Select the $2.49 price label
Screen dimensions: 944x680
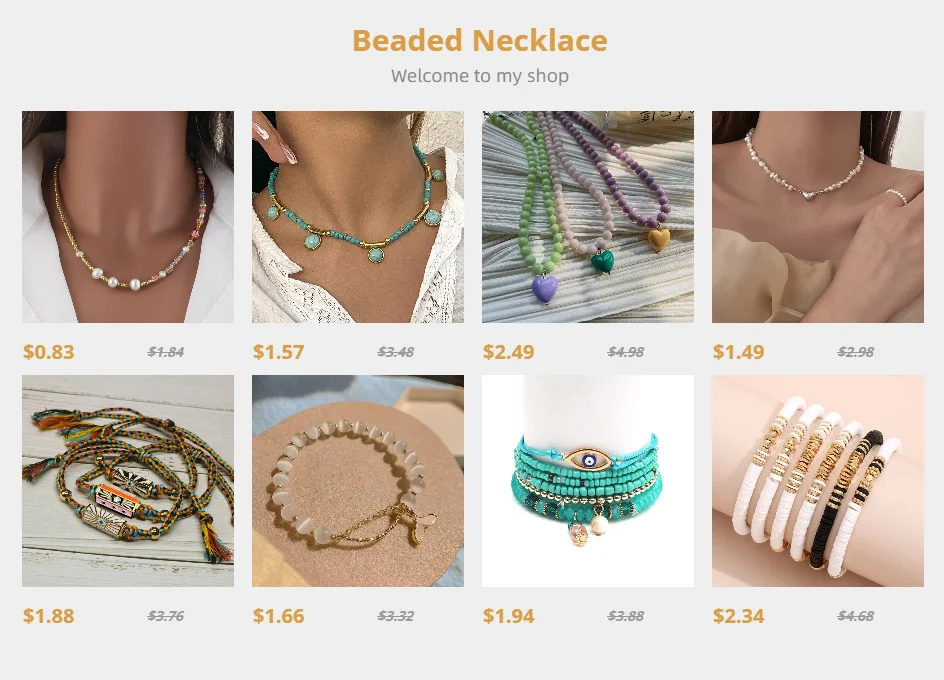tap(509, 352)
